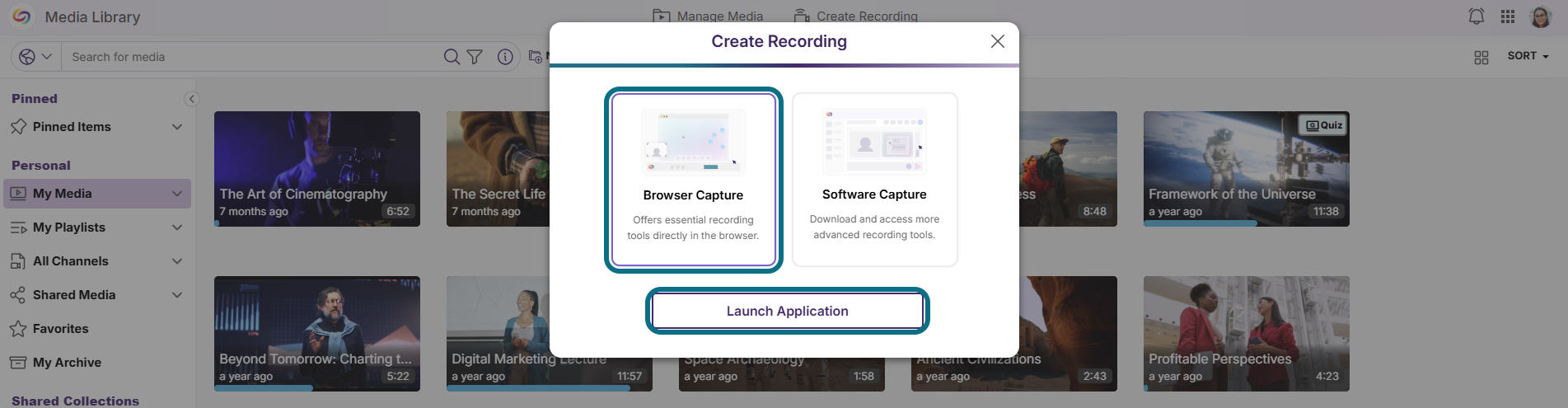This screenshot has width=1568, height=408.
Task: Select My Media in sidebar
Action: point(97,194)
